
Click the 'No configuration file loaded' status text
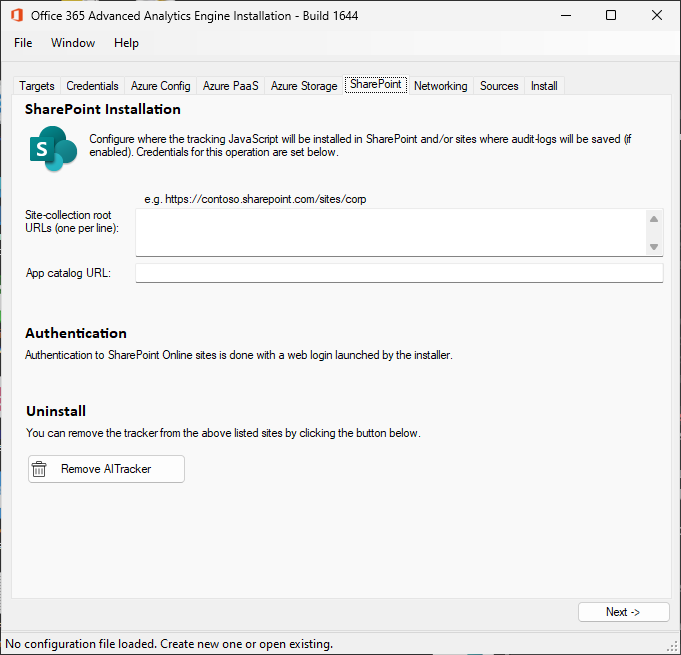click(169, 644)
